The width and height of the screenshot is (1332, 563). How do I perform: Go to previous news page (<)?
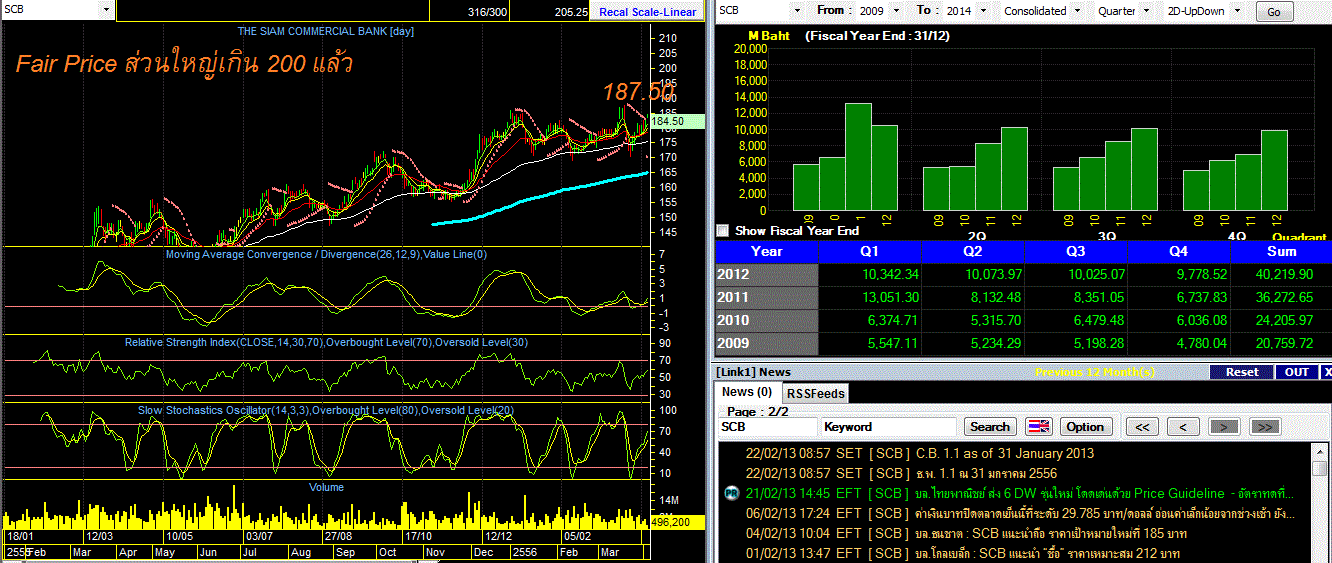(1183, 427)
